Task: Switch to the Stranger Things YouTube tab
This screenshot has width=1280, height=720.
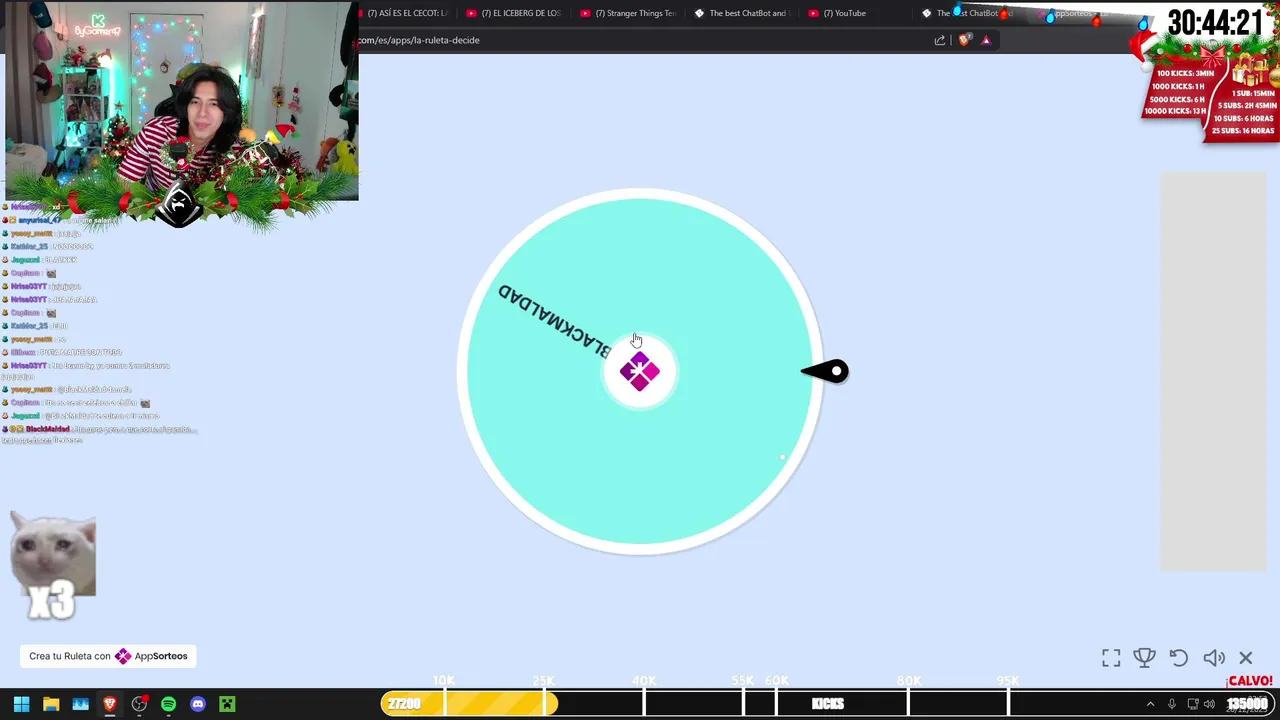Action: pyautogui.click(x=628, y=13)
